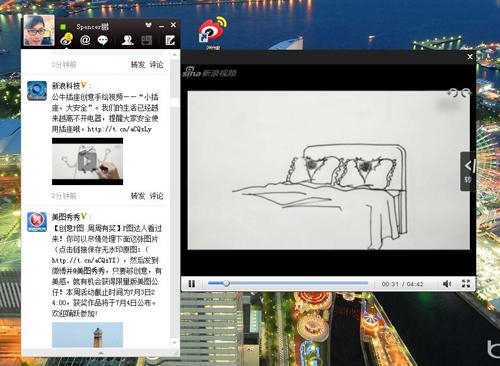
Task: Click the video progress slider handle
Action: click(226, 283)
